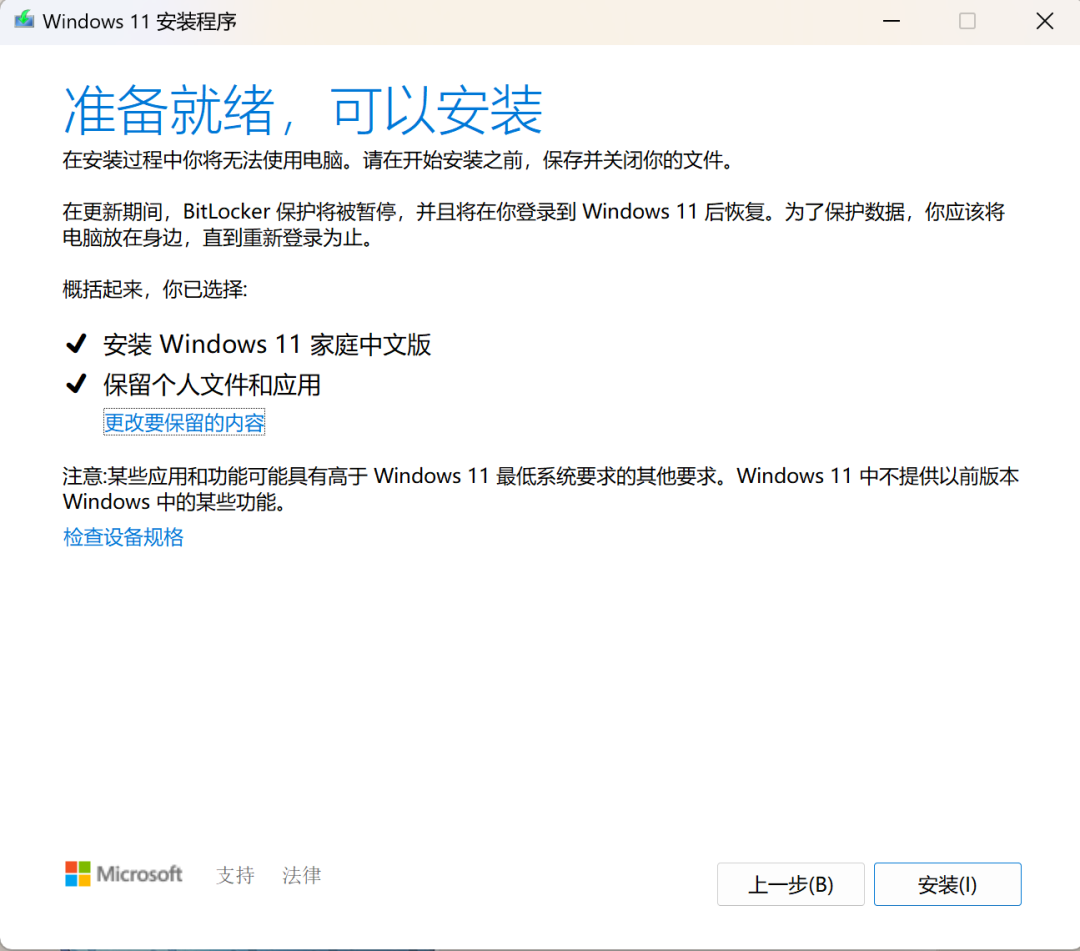Select the heading 准备就绪，可以安装
The height and width of the screenshot is (951, 1080).
tap(303, 110)
